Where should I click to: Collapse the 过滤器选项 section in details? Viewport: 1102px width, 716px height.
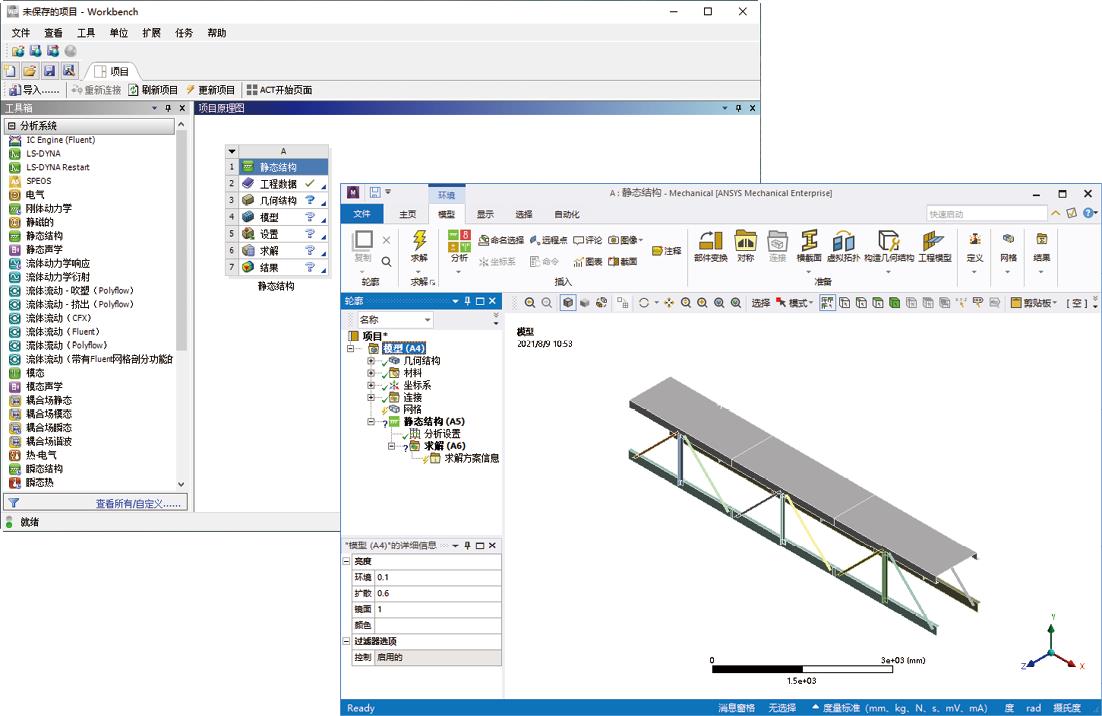[x=346, y=641]
